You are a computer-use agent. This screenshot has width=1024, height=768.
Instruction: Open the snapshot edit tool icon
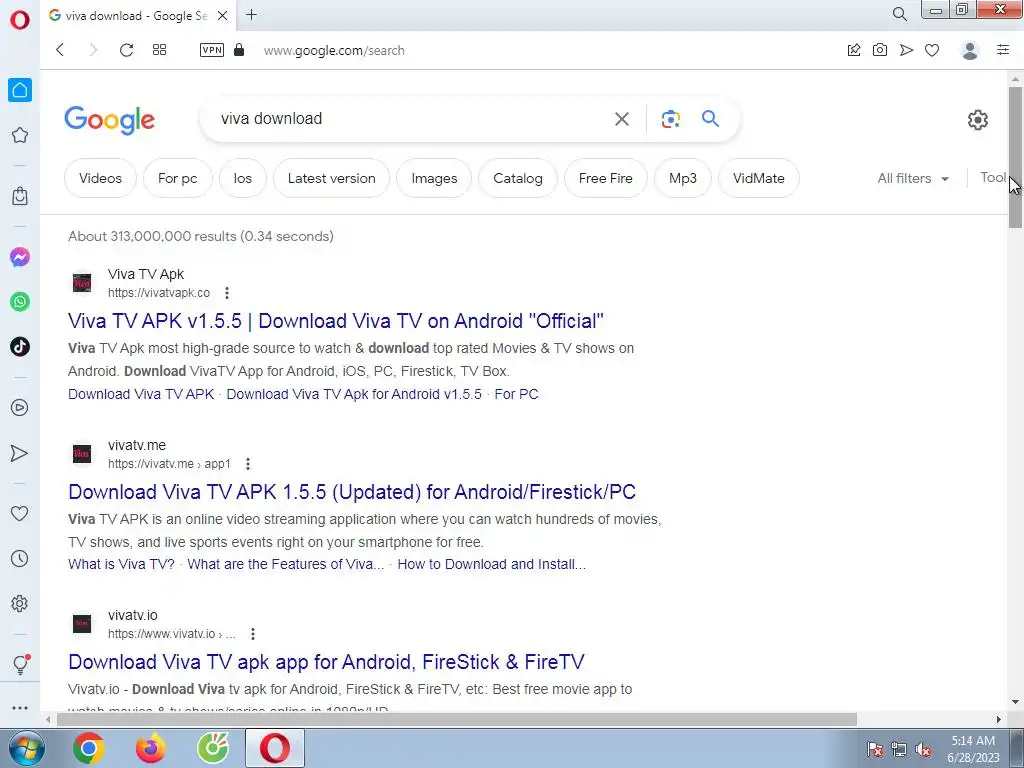click(x=854, y=50)
